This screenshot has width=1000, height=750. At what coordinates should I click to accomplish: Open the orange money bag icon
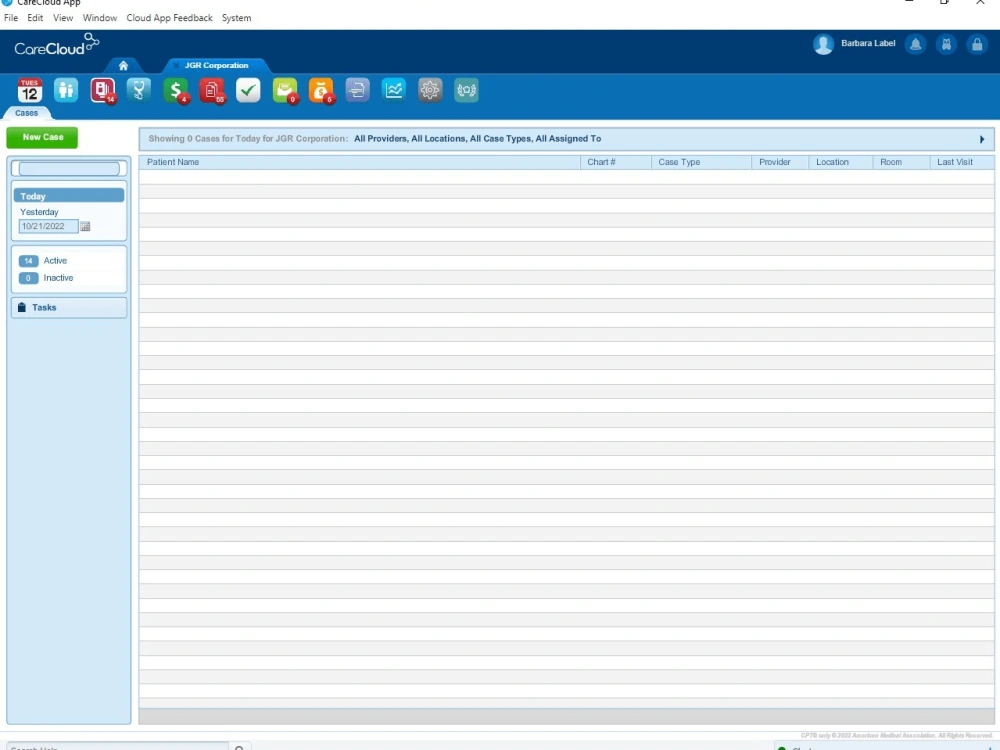pyautogui.click(x=321, y=91)
